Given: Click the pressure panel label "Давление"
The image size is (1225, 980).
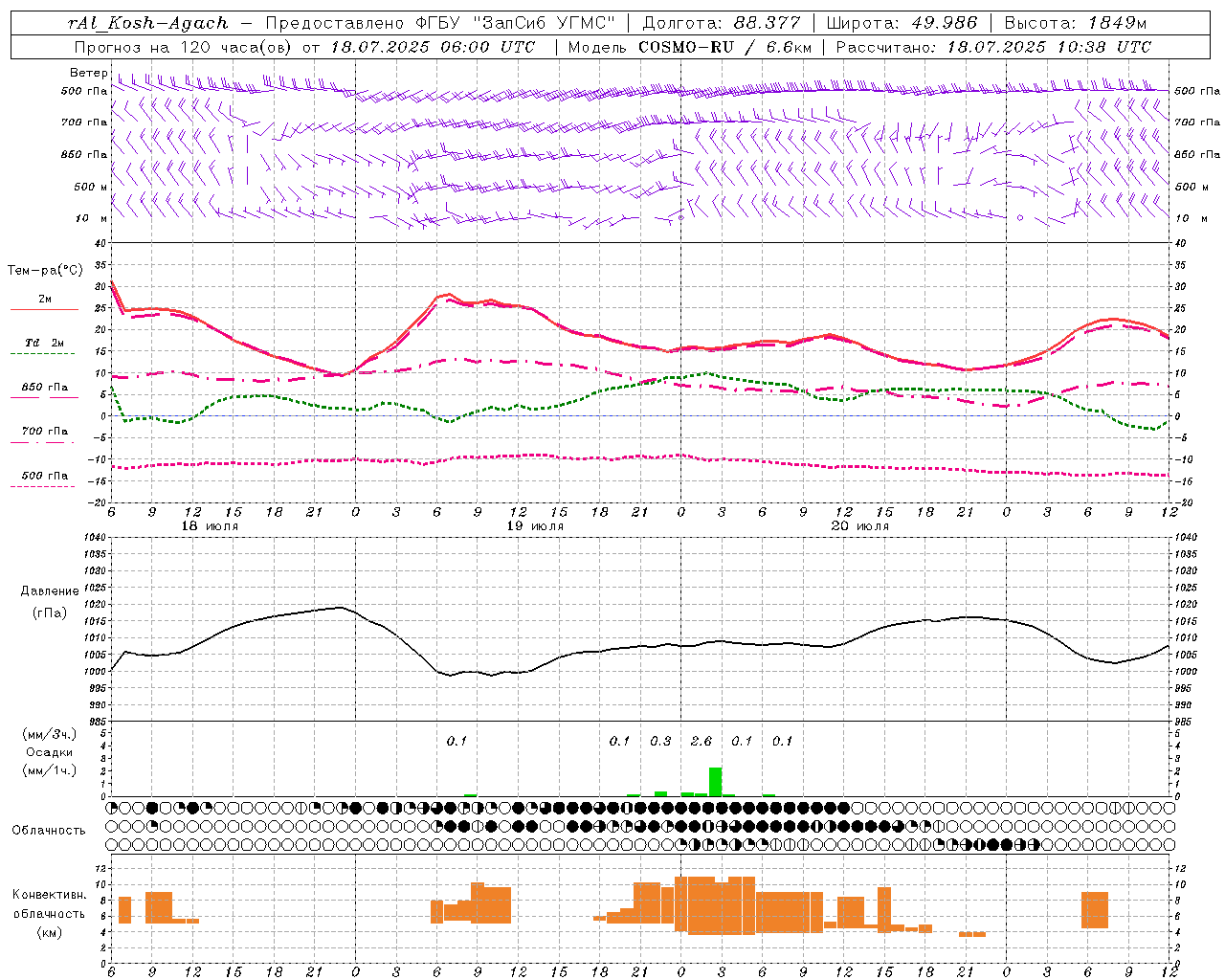Looking at the screenshot, I should point(50,591).
